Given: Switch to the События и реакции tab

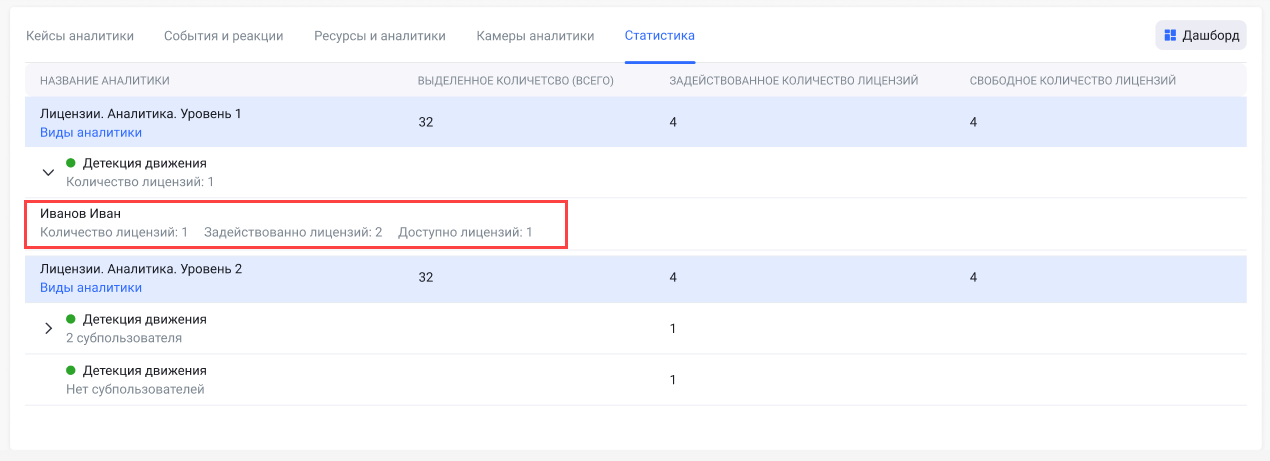Looking at the screenshot, I should [224, 36].
